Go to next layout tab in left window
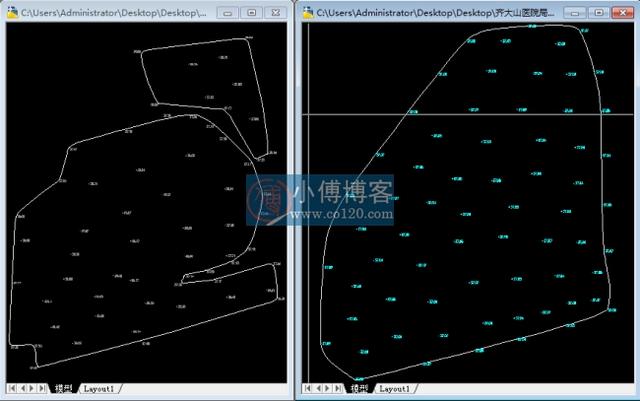This screenshot has height=401, width=640. (32, 387)
